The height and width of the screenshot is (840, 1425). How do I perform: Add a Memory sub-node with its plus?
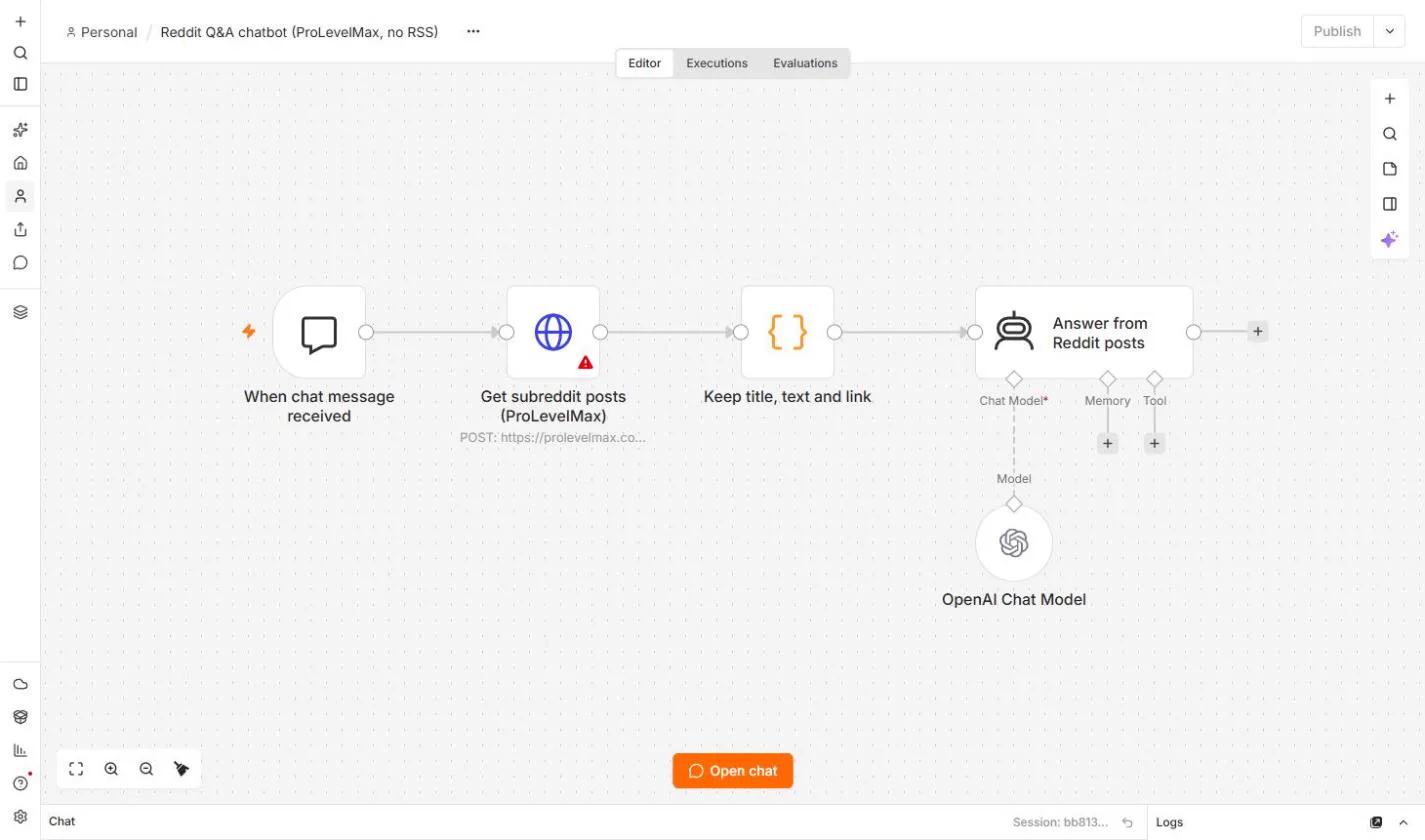tap(1107, 443)
